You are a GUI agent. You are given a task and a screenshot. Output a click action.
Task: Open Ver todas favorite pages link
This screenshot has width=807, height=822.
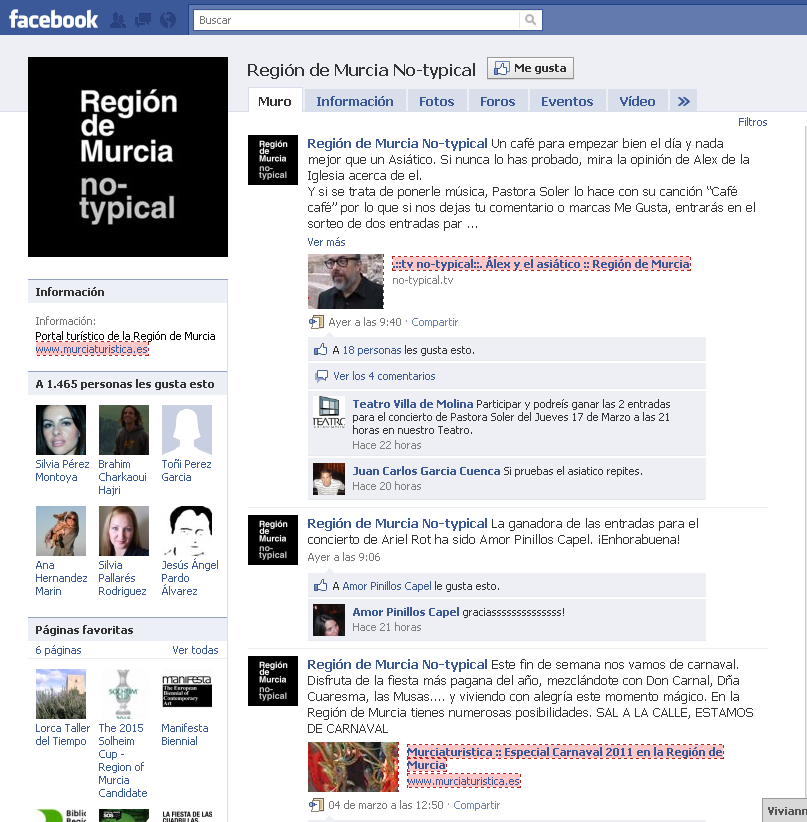tap(195, 650)
